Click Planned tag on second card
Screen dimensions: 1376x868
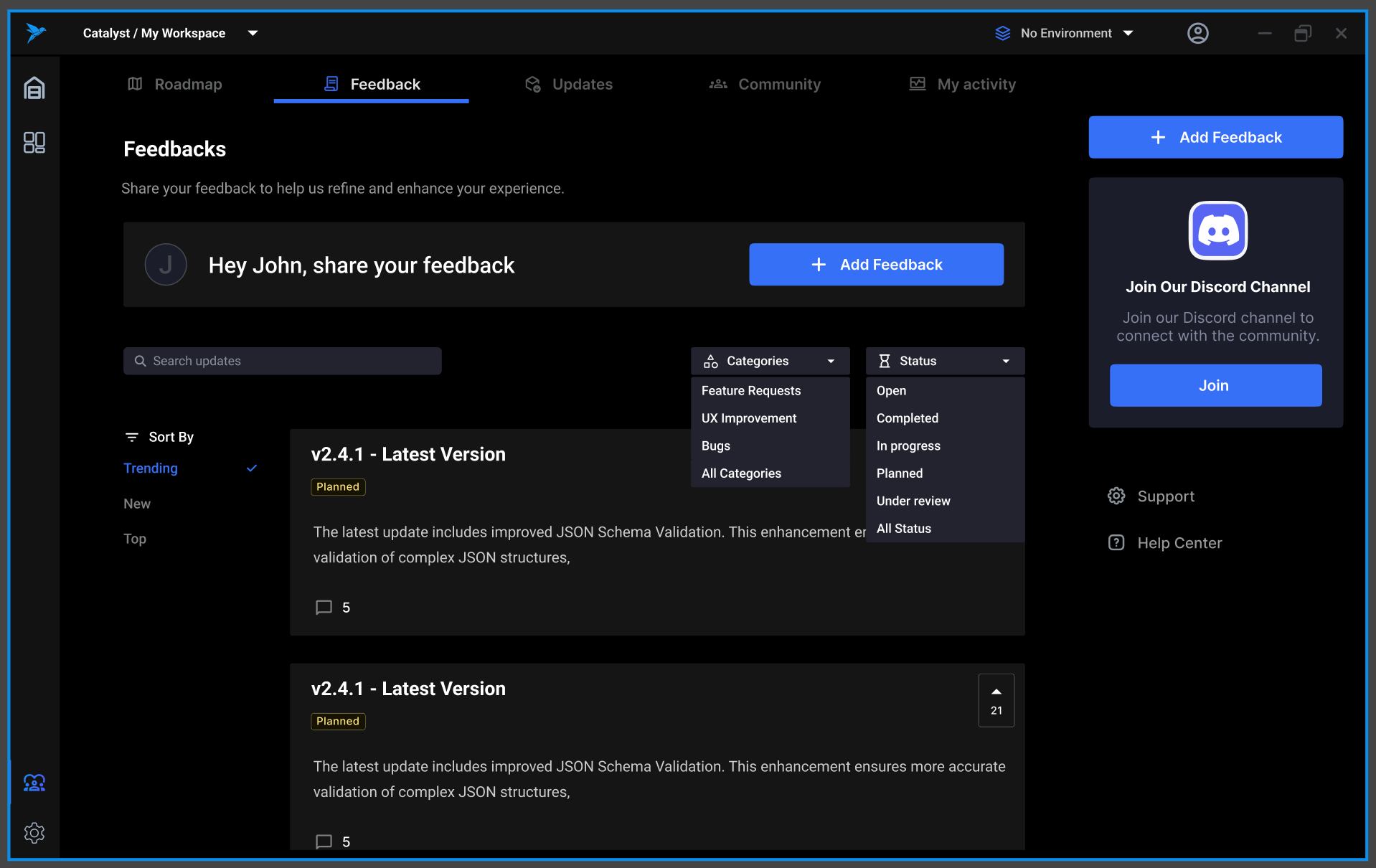pos(338,721)
